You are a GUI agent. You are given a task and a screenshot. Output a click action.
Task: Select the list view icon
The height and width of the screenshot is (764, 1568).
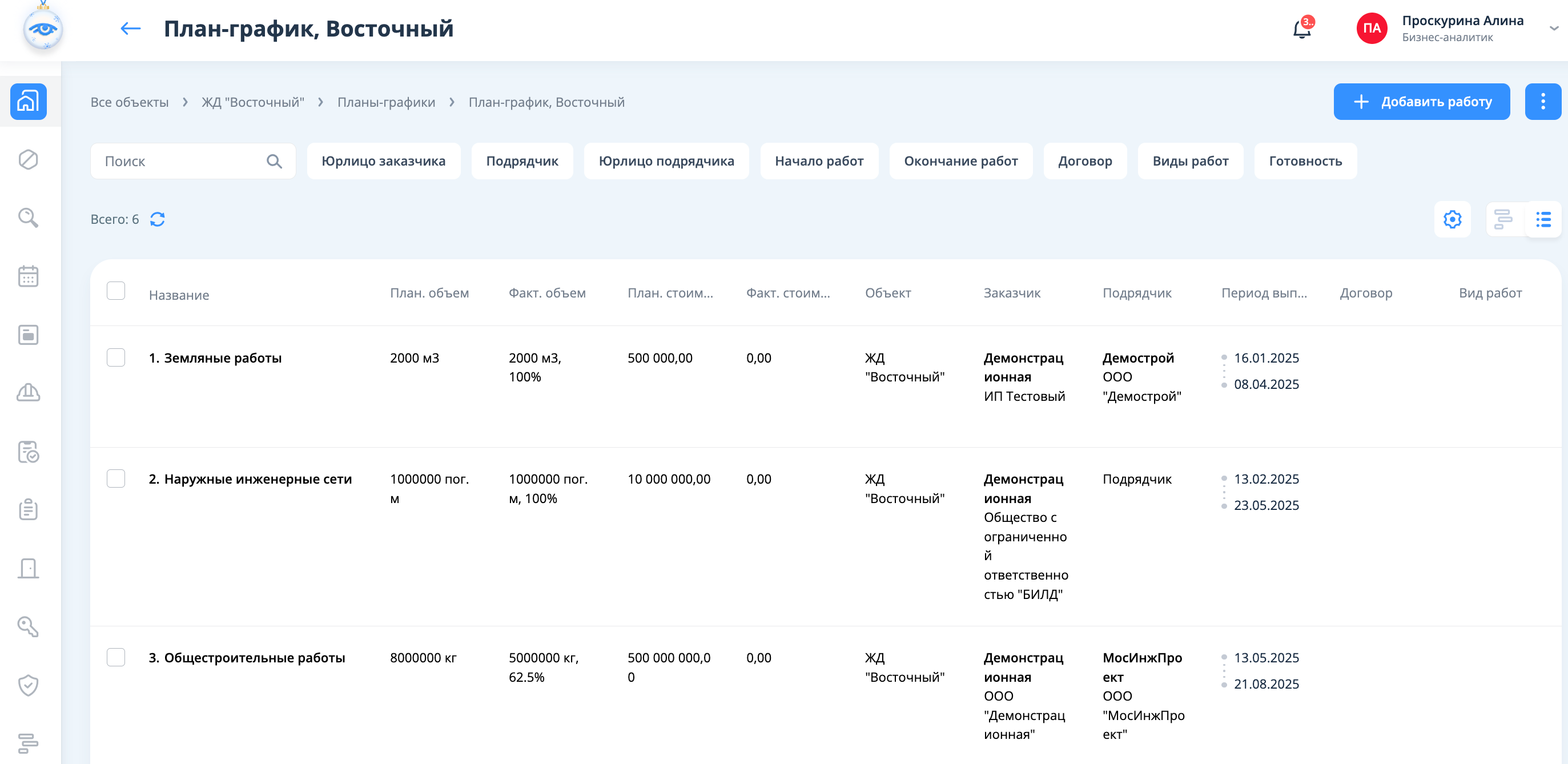[1543, 219]
